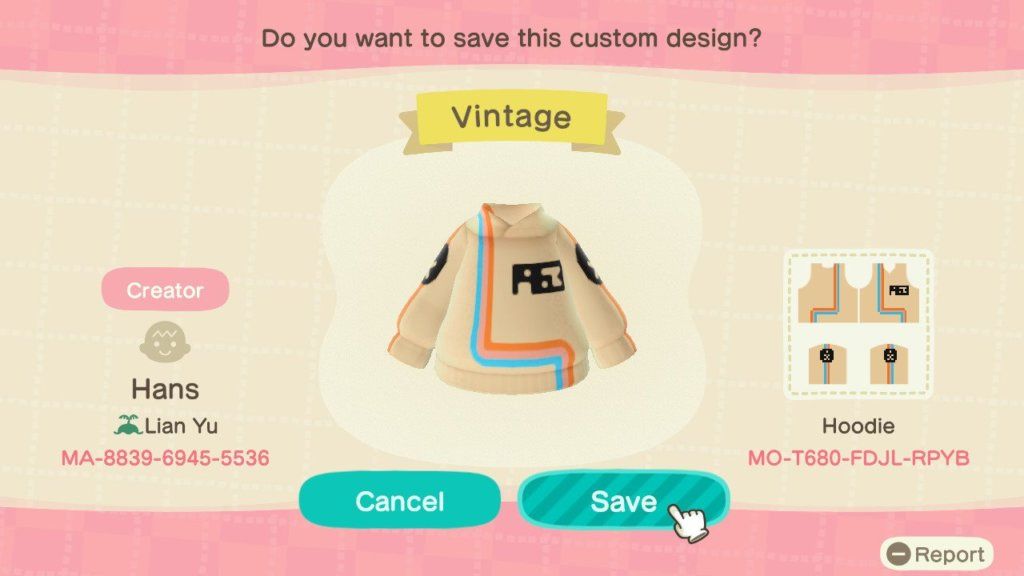Image resolution: width=1024 pixels, height=576 pixels.
Task: Select the pink Creator label
Action: coord(165,290)
